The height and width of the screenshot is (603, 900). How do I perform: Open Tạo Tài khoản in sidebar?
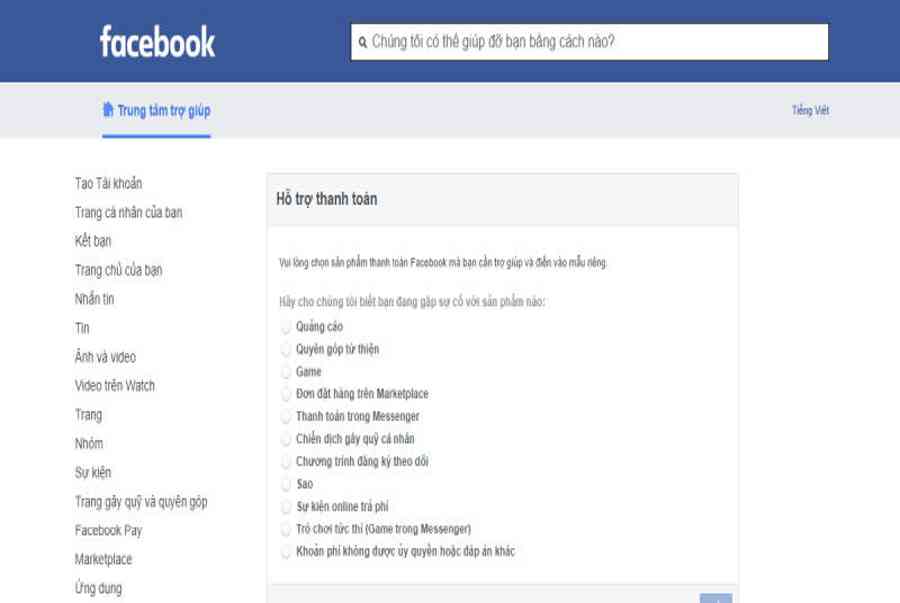(x=109, y=183)
